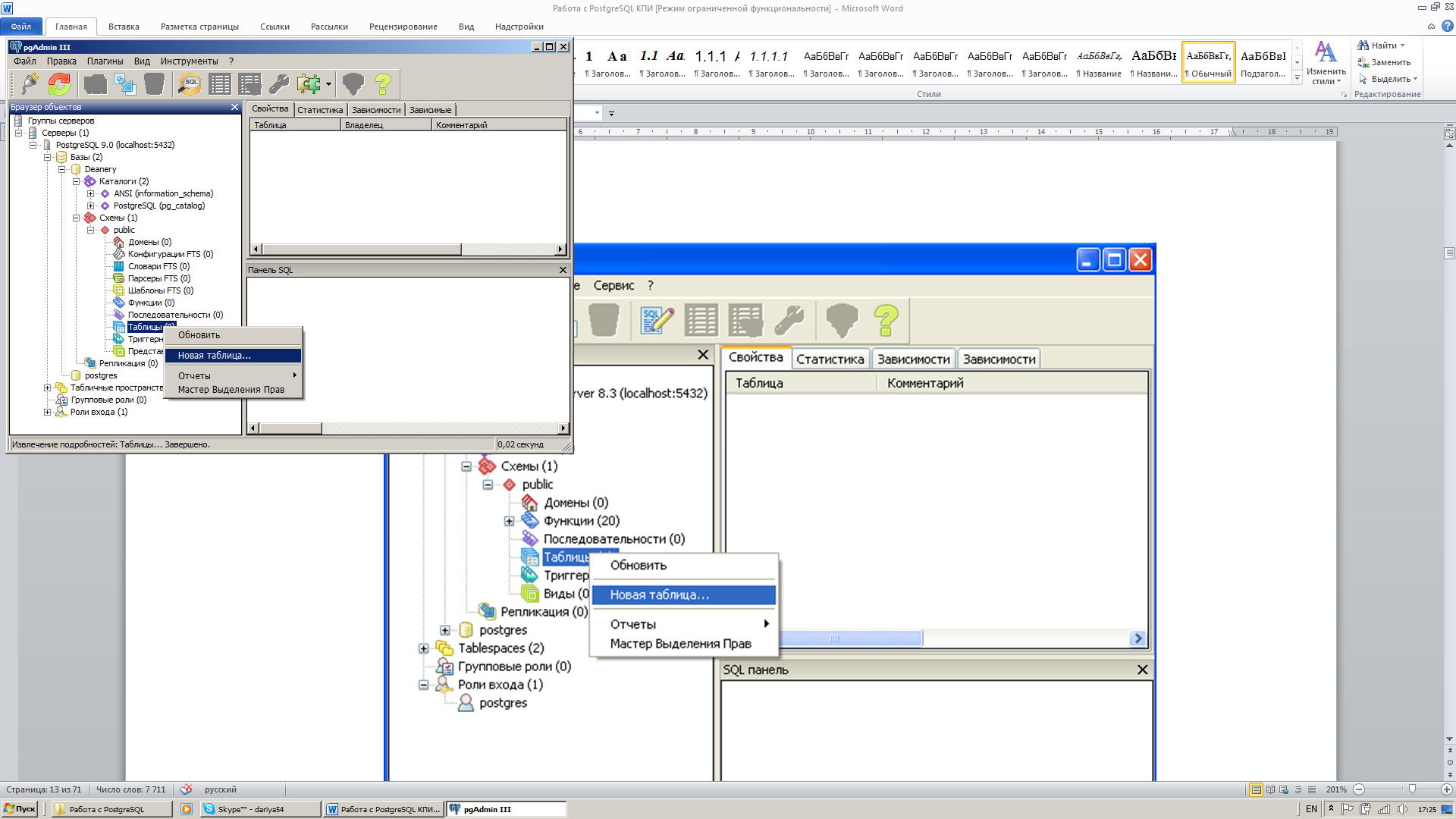Image resolution: width=1456 pixels, height=819 pixels.
Task: Click the pgAdmin Drop object trash icon
Action: tap(154, 83)
